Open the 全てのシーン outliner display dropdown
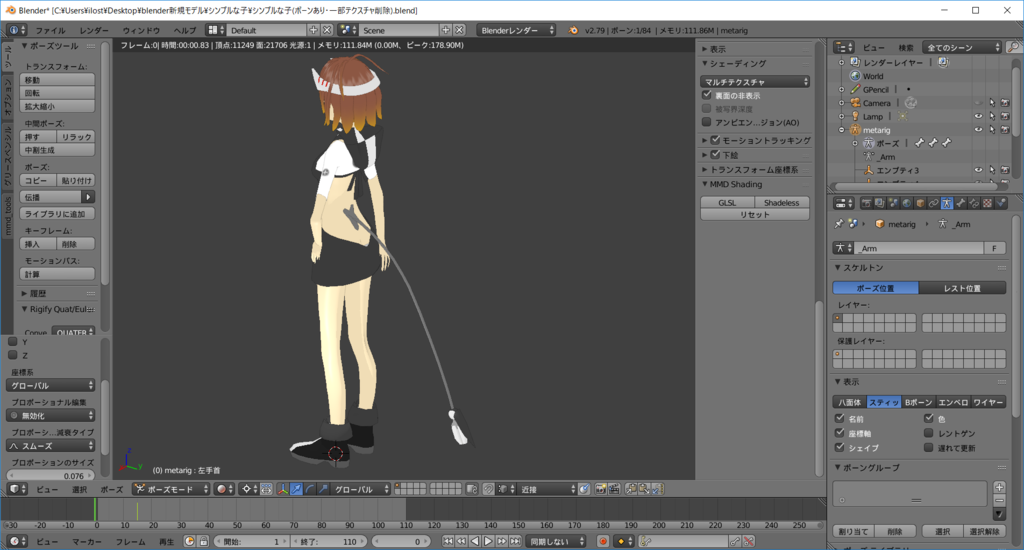The width and height of the screenshot is (1024, 550). pyautogui.click(x=962, y=47)
